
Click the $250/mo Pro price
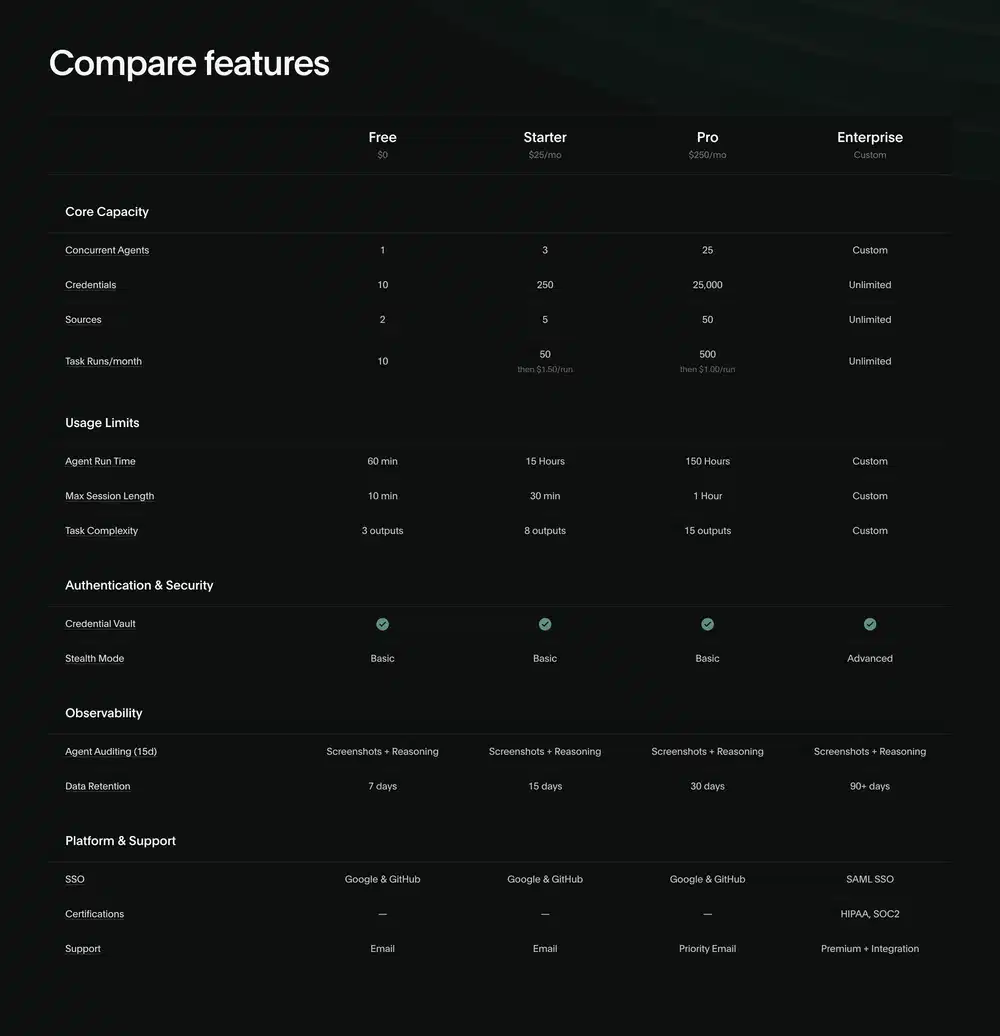[x=707, y=155]
